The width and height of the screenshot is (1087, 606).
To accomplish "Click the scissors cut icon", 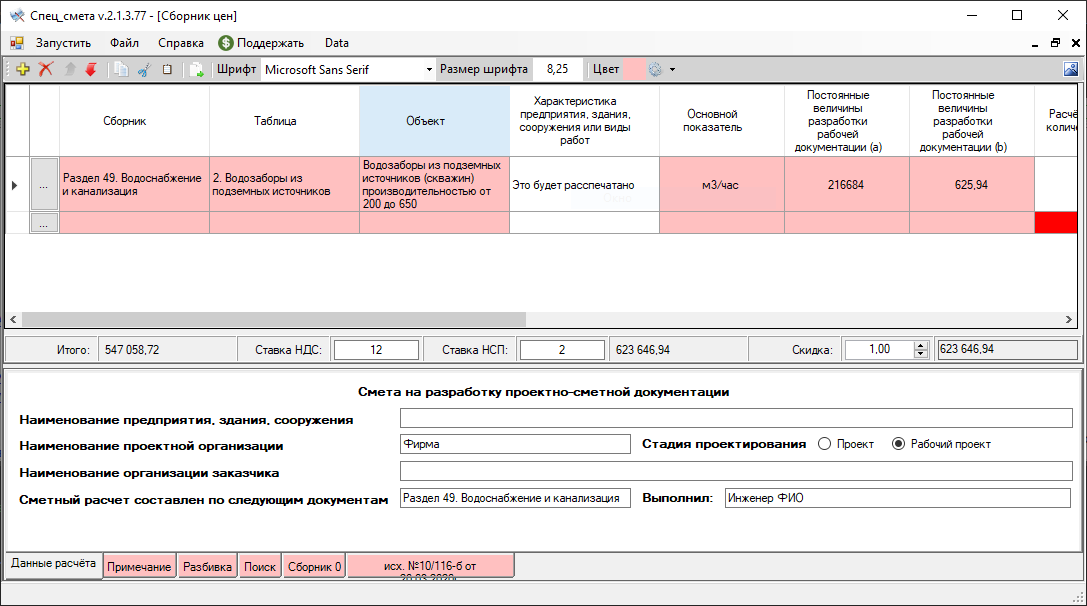I will pos(144,69).
